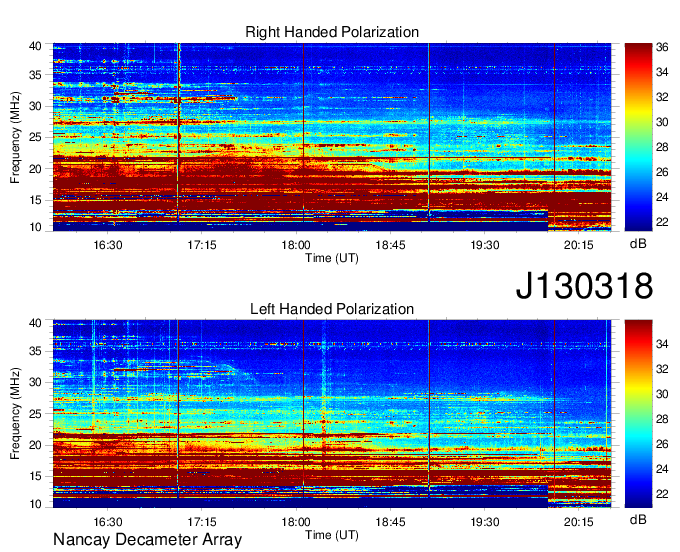The height and width of the screenshot is (552, 680).
Task: Click the 26 tick on Left Handed colorbar
Action: tap(662, 444)
